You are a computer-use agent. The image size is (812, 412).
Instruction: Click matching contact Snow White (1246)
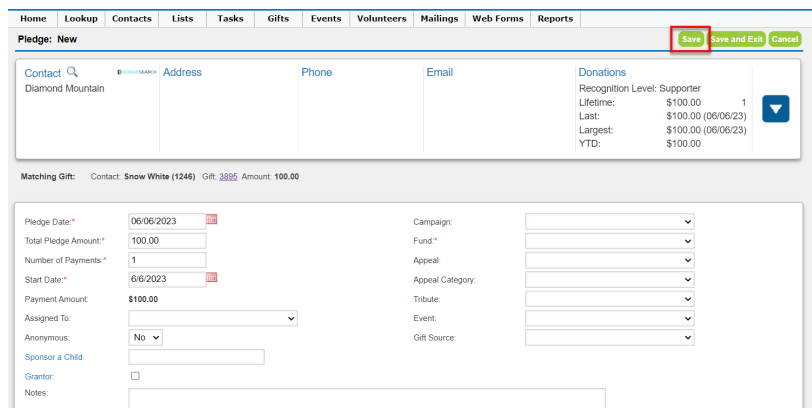tap(160, 176)
